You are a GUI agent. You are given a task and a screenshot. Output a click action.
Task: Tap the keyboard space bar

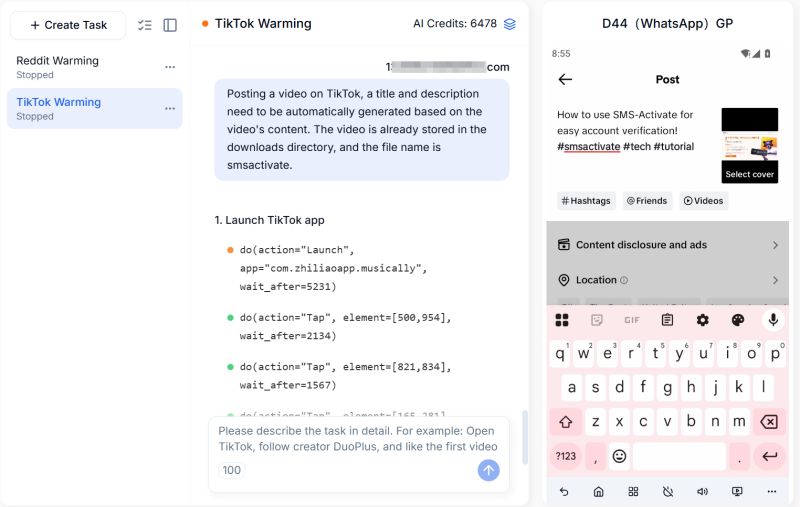pos(679,456)
